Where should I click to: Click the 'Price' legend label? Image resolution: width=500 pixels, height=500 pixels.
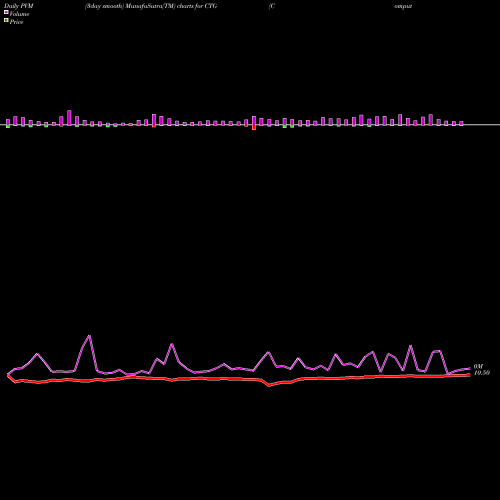[x=16, y=22]
